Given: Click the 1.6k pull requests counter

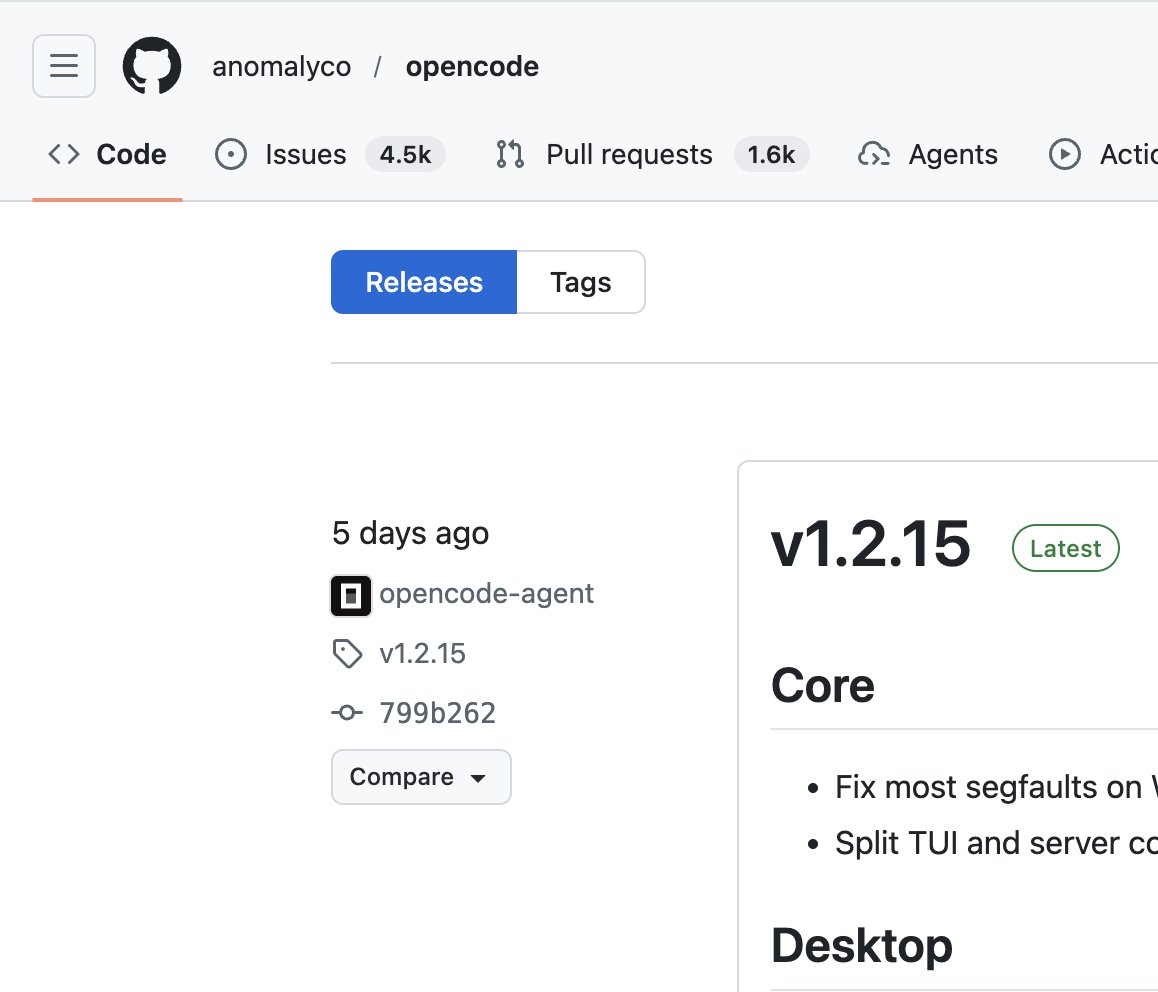Looking at the screenshot, I should pos(771,154).
